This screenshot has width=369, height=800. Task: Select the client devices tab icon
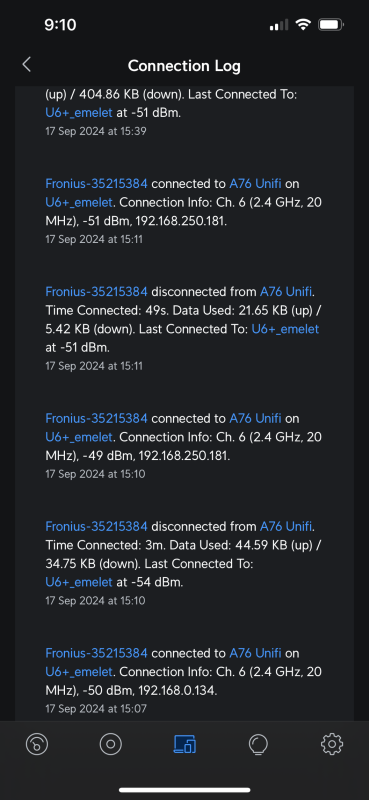[184, 744]
